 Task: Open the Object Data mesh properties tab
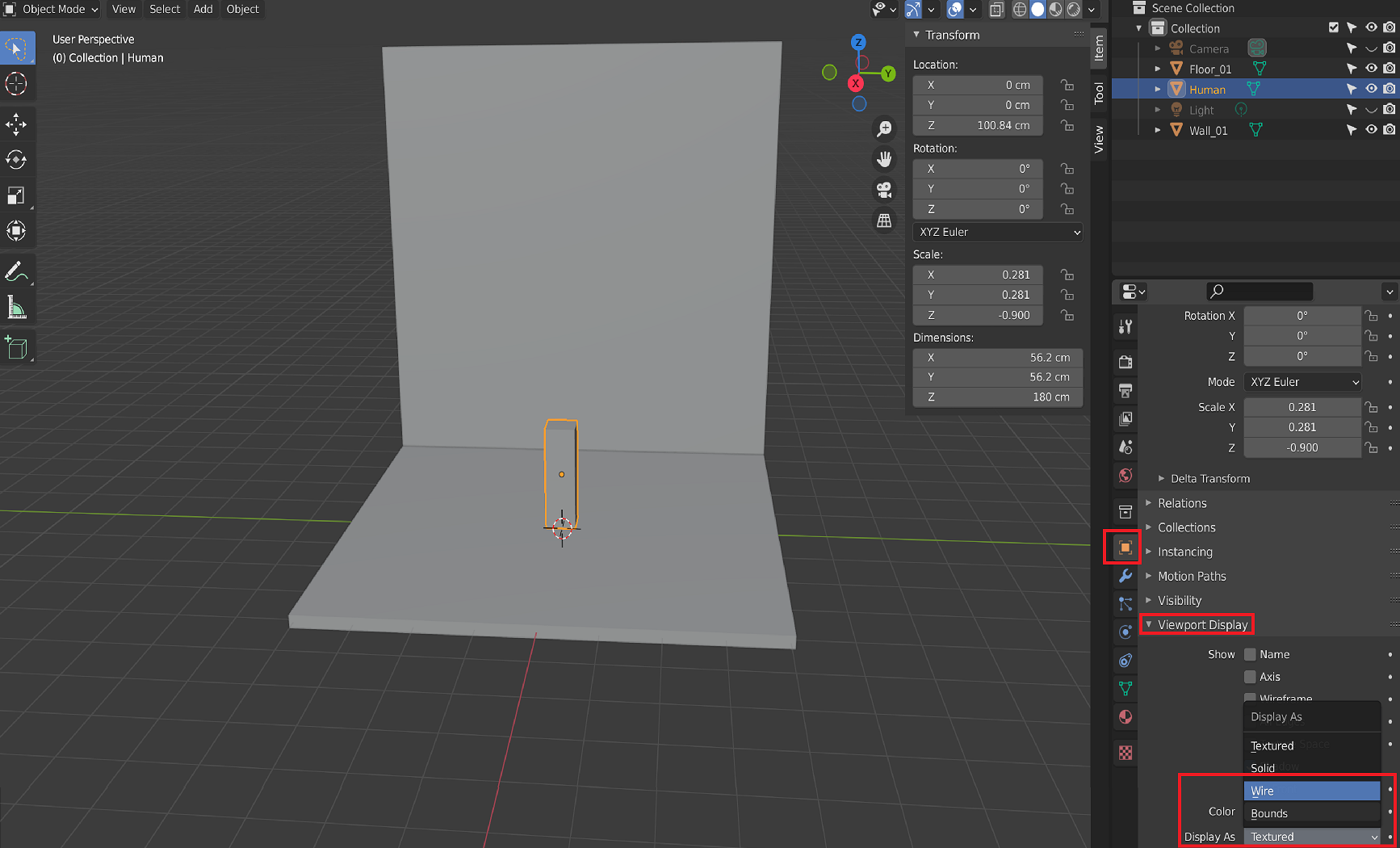(x=1125, y=689)
